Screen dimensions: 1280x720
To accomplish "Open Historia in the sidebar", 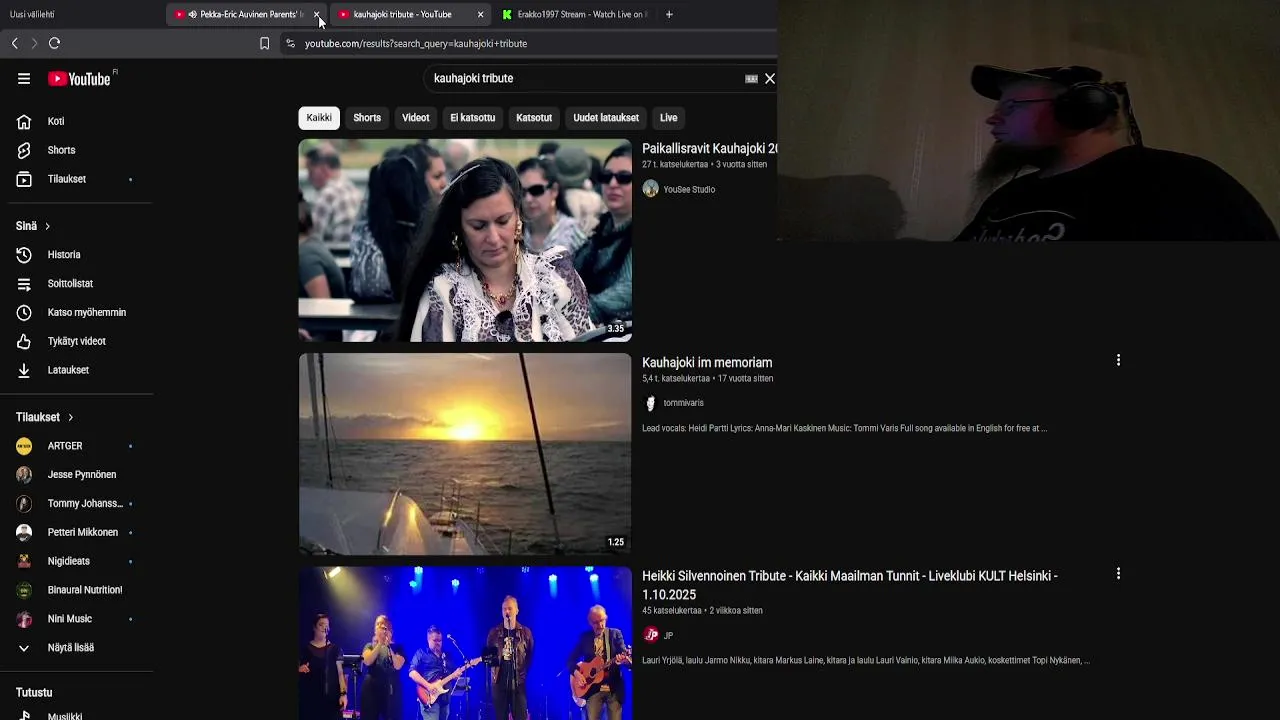I will (77, 255).
